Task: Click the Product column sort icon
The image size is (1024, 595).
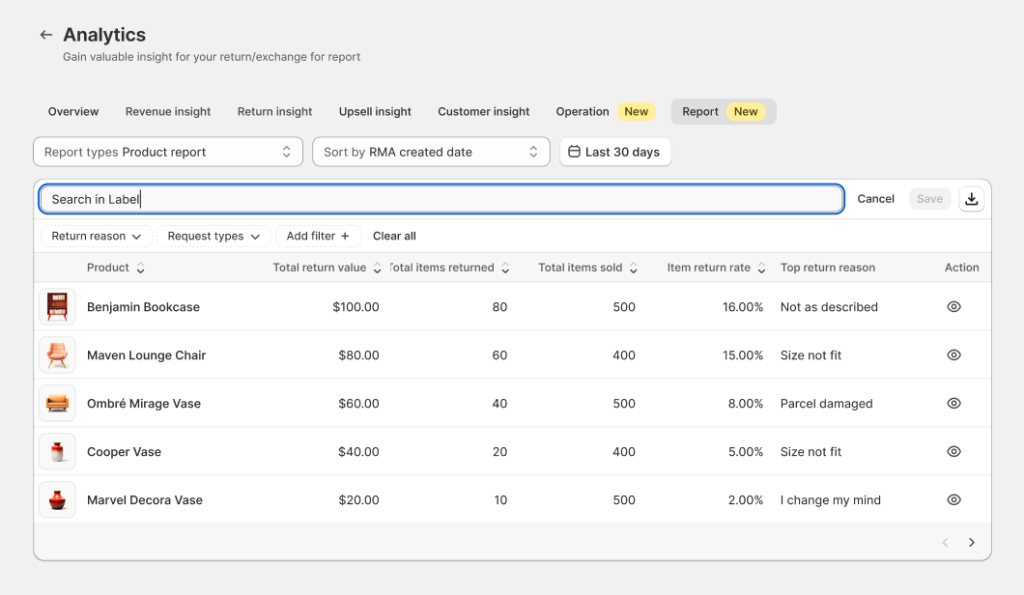Action: coord(140,268)
